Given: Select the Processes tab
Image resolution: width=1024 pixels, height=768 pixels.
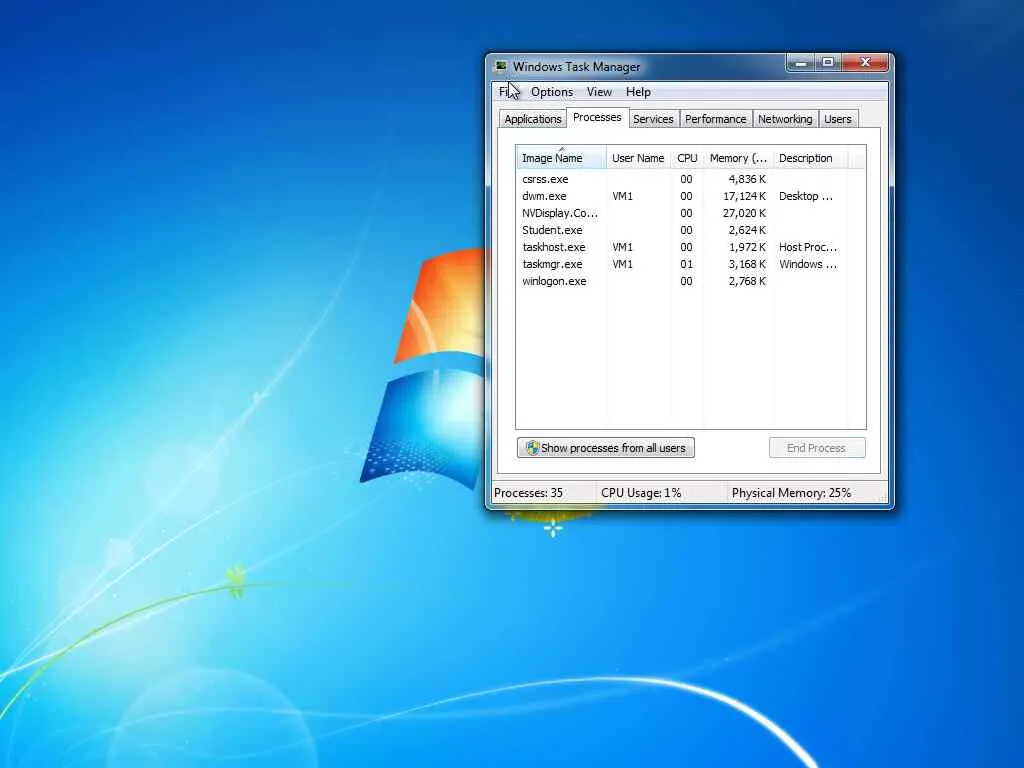Looking at the screenshot, I should (597, 118).
